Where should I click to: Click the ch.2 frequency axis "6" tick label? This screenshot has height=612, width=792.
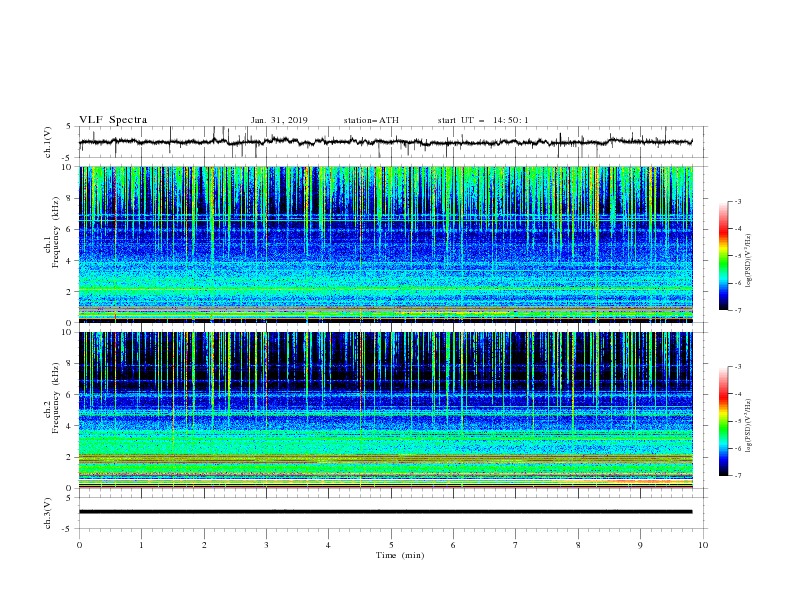tap(71, 395)
